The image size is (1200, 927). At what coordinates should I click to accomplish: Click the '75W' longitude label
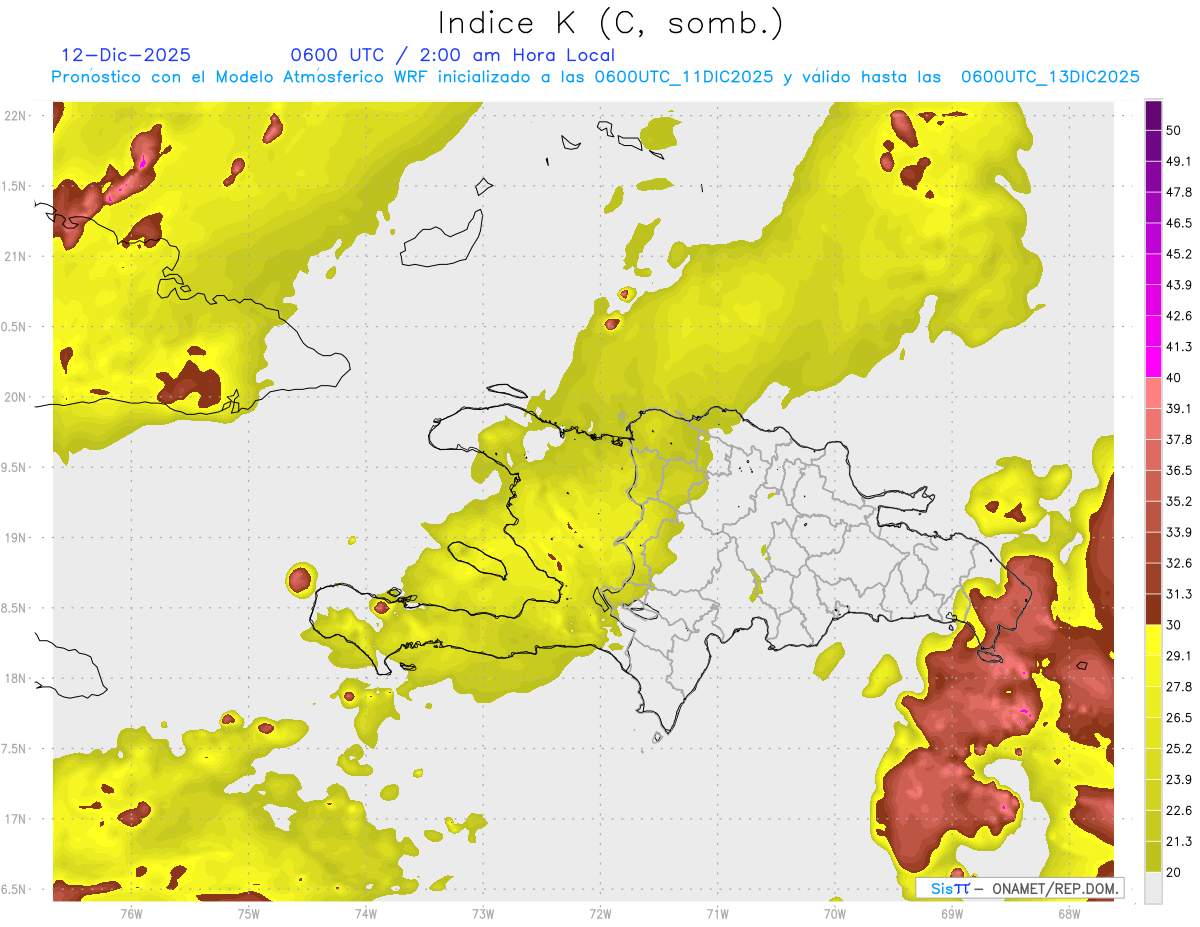click(x=248, y=913)
